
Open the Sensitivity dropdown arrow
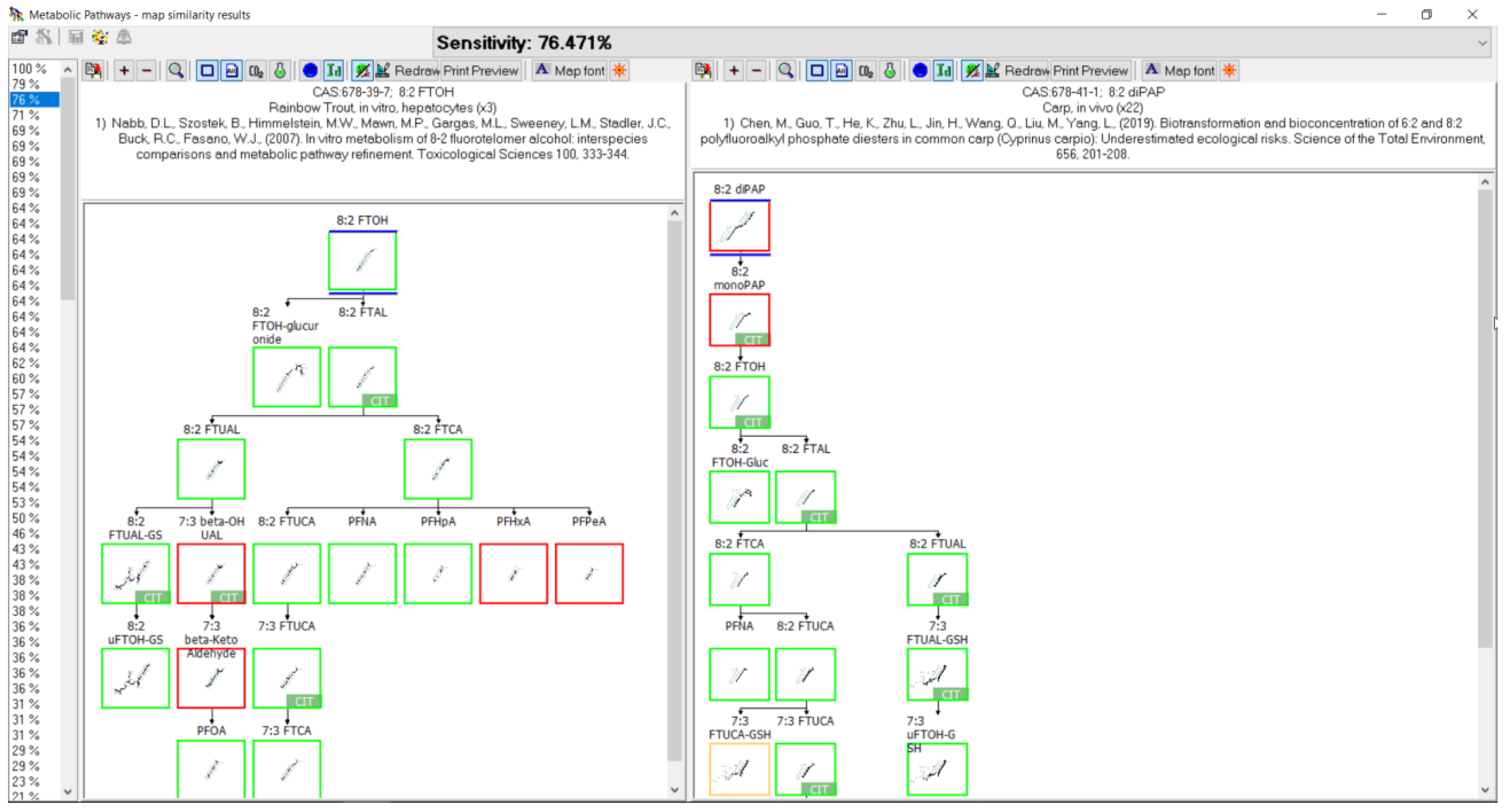click(x=1482, y=43)
